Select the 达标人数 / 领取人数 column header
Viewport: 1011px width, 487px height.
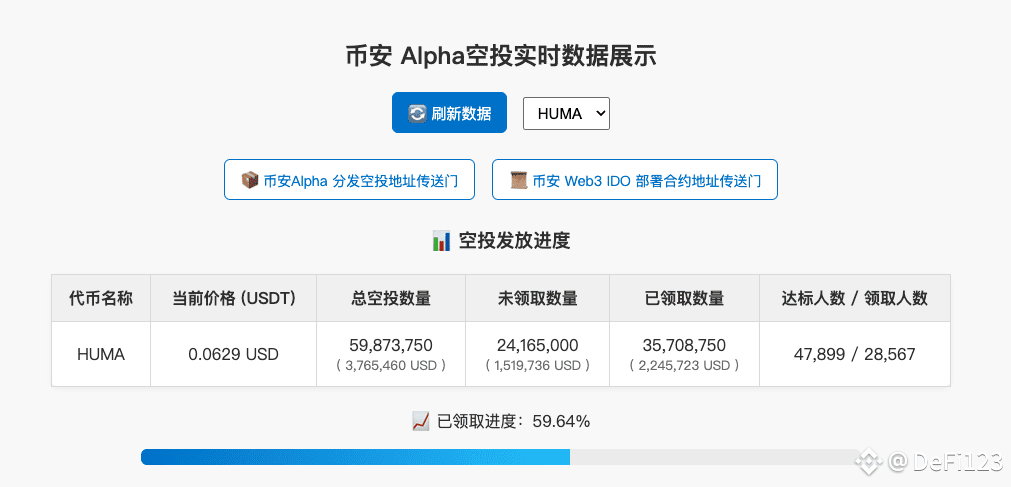854,298
